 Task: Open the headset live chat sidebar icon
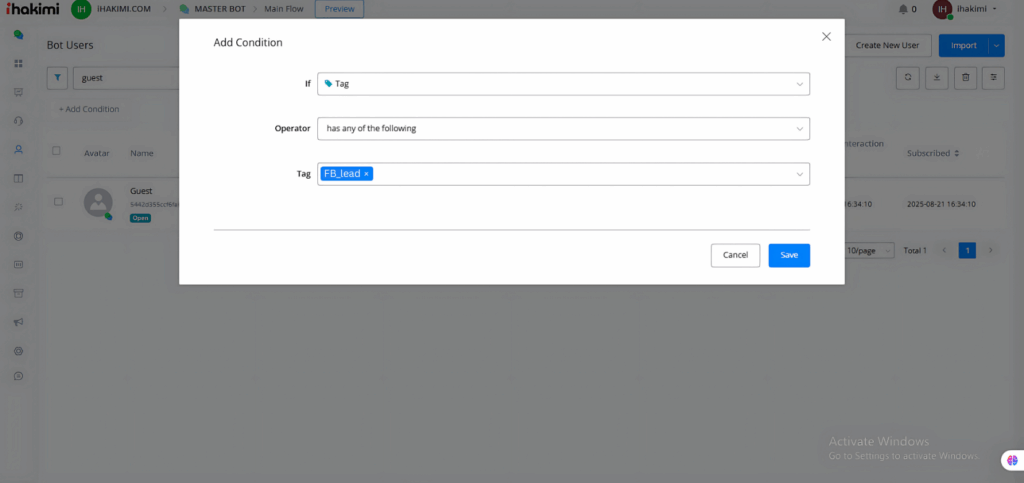[x=18, y=121]
